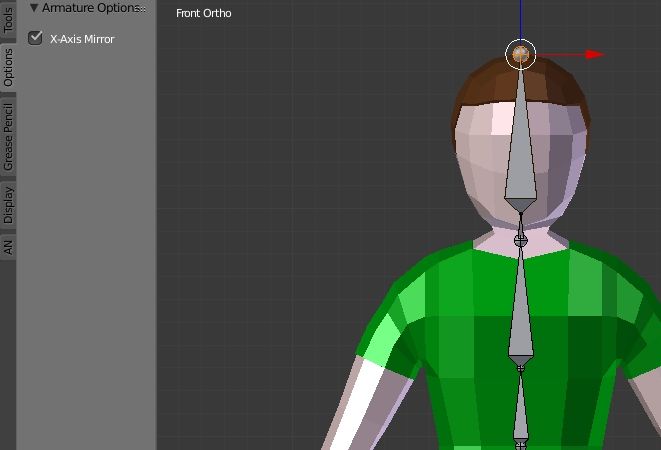Image resolution: width=661 pixels, height=450 pixels.
Task: Switch to the Display tab
Action: 8,204
